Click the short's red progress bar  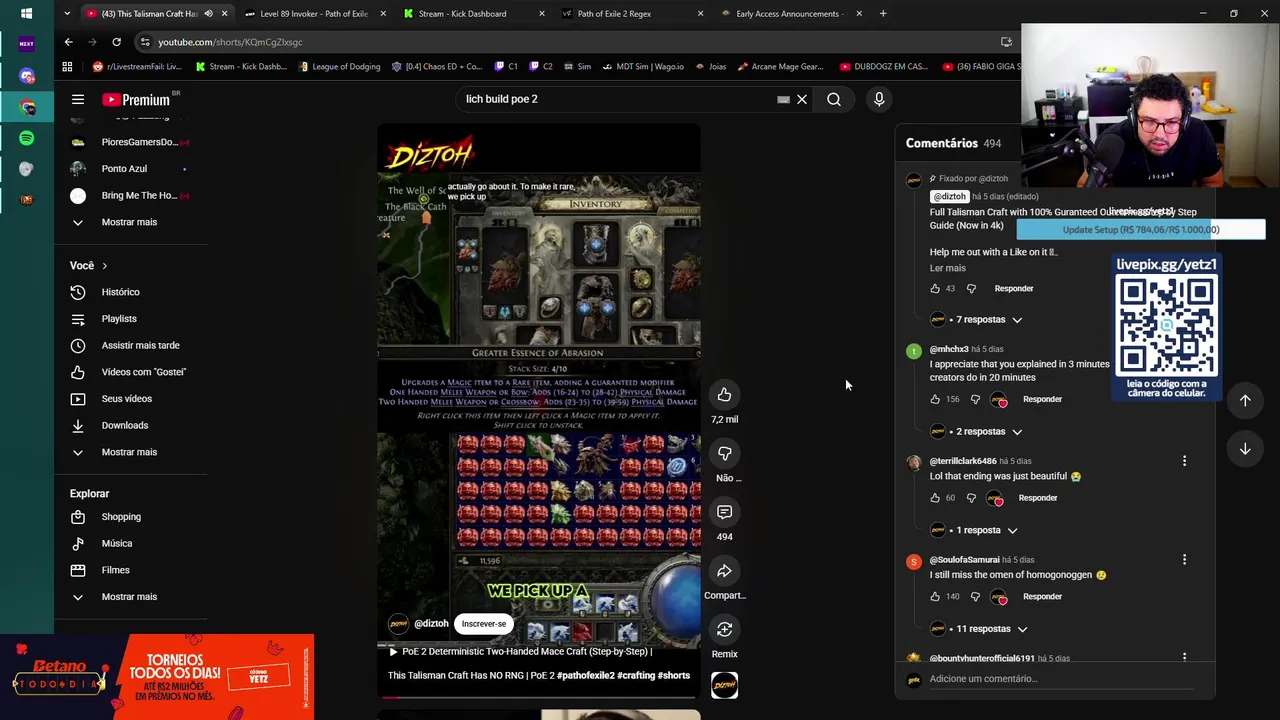pos(538,697)
